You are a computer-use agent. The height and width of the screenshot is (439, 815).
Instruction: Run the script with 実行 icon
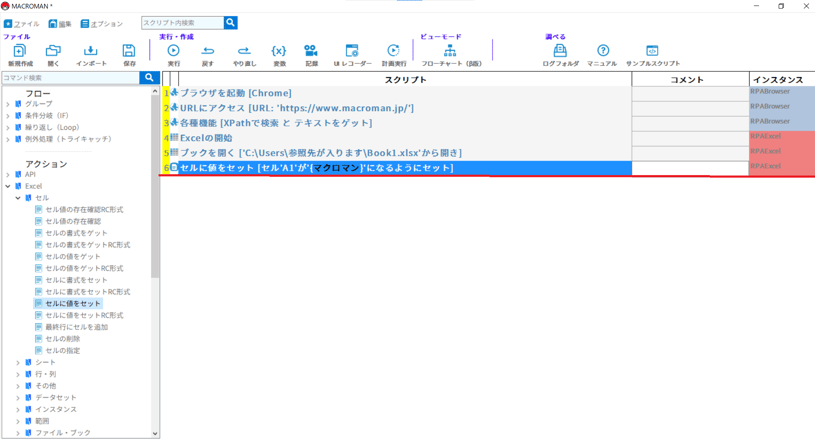174,50
